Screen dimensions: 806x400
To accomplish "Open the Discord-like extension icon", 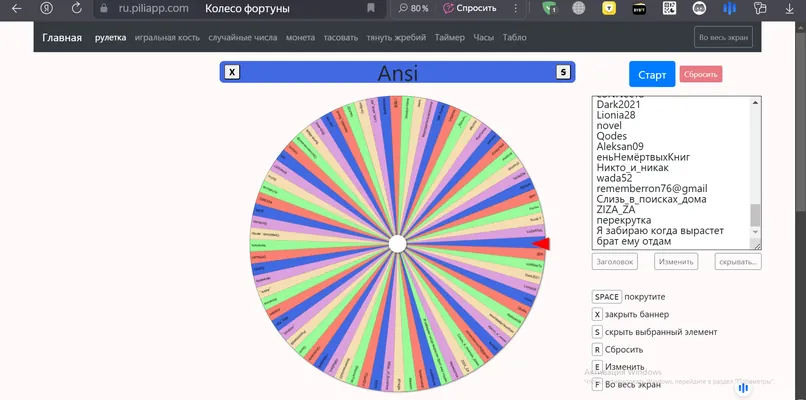I will (700, 8).
